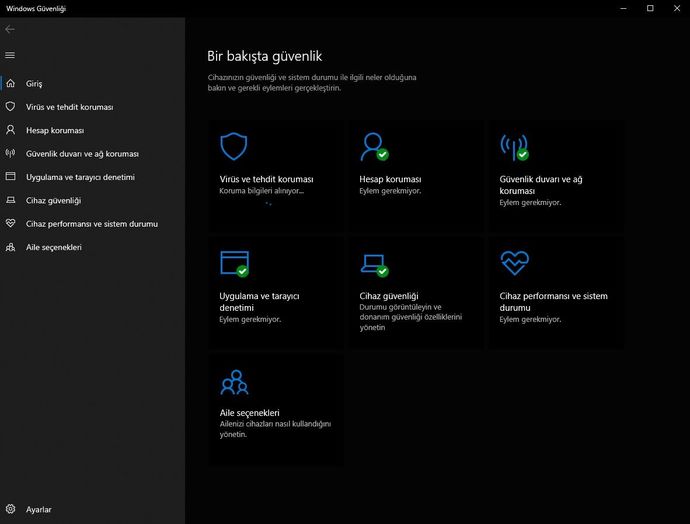Open Cihaz performansı ve sistem durumu tile title
The height and width of the screenshot is (524, 690).
553,302
